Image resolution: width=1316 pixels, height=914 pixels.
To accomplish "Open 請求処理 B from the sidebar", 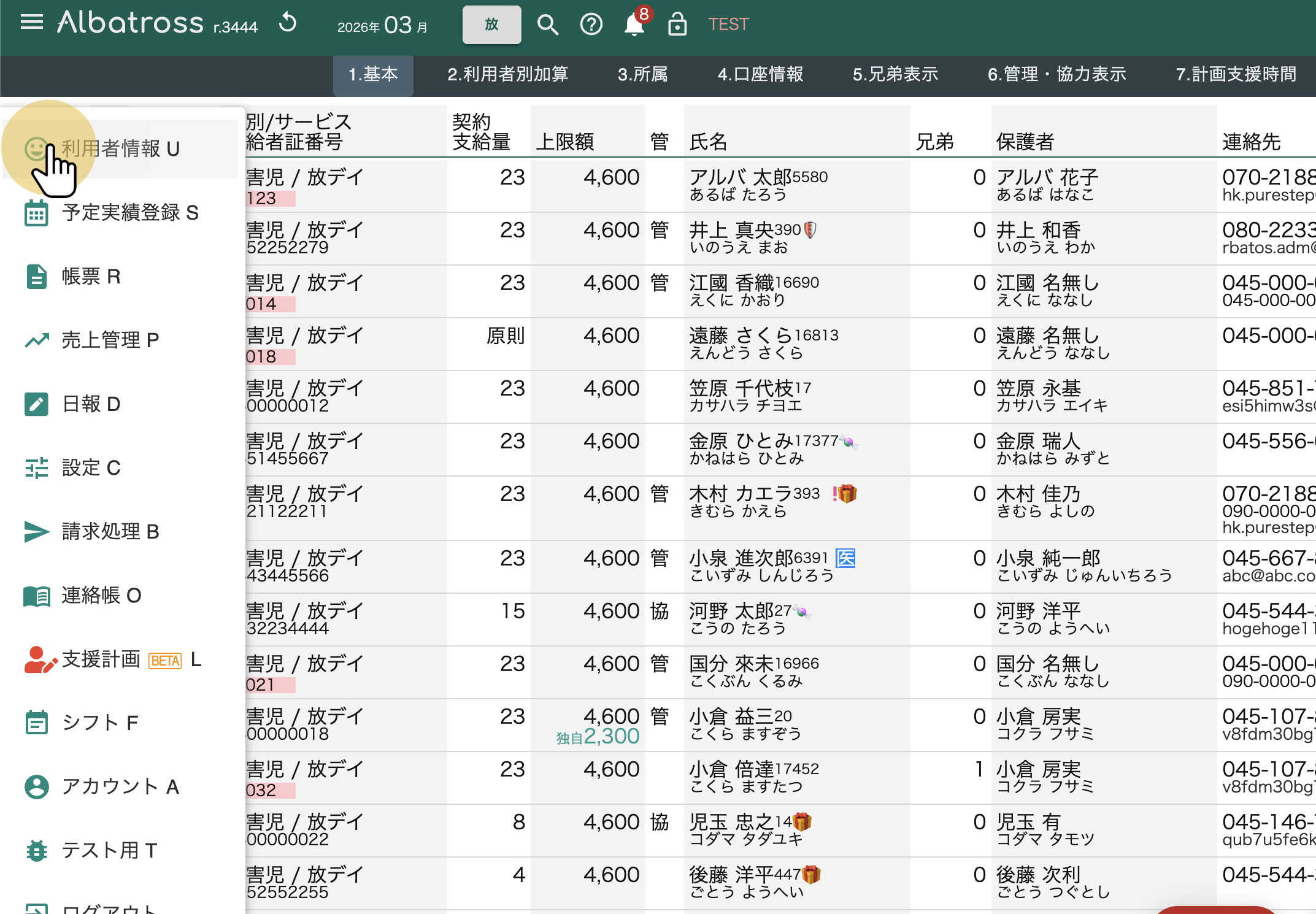I will [110, 532].
